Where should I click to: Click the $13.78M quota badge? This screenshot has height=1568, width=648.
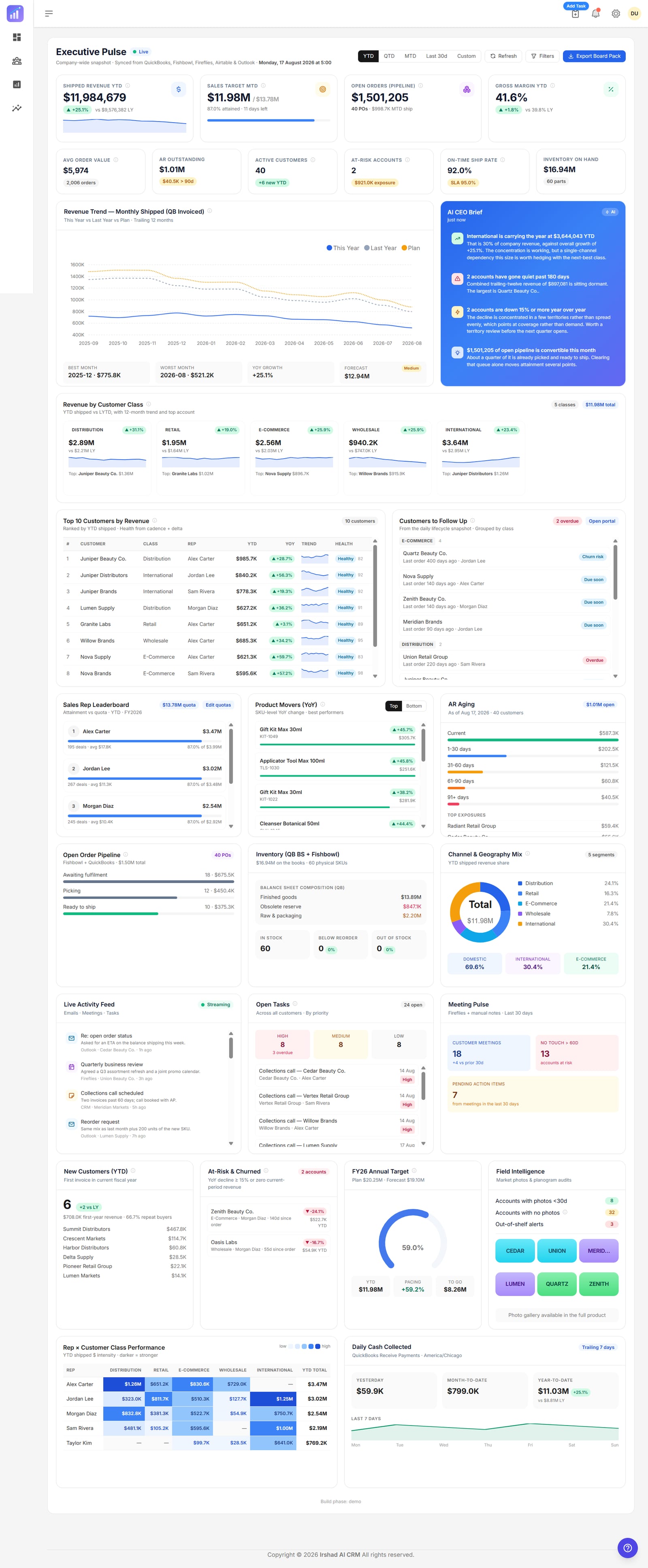[x=179, y=705]
